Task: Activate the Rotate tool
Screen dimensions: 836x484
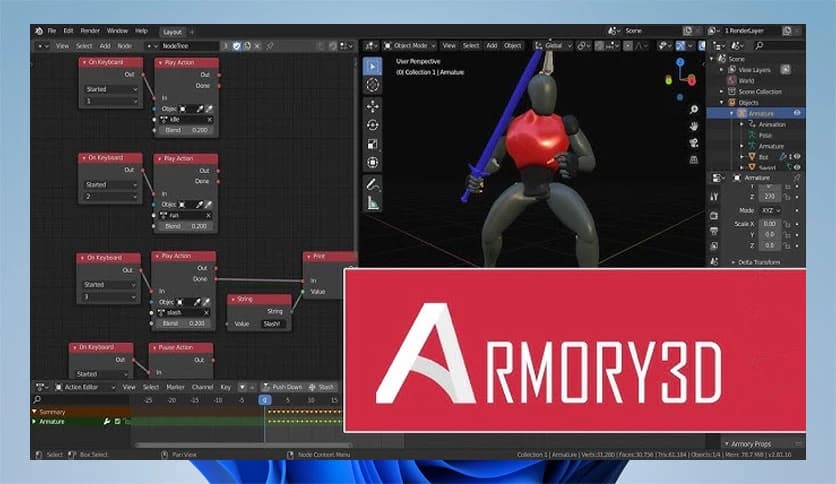Action: click(x=373, y=125)
